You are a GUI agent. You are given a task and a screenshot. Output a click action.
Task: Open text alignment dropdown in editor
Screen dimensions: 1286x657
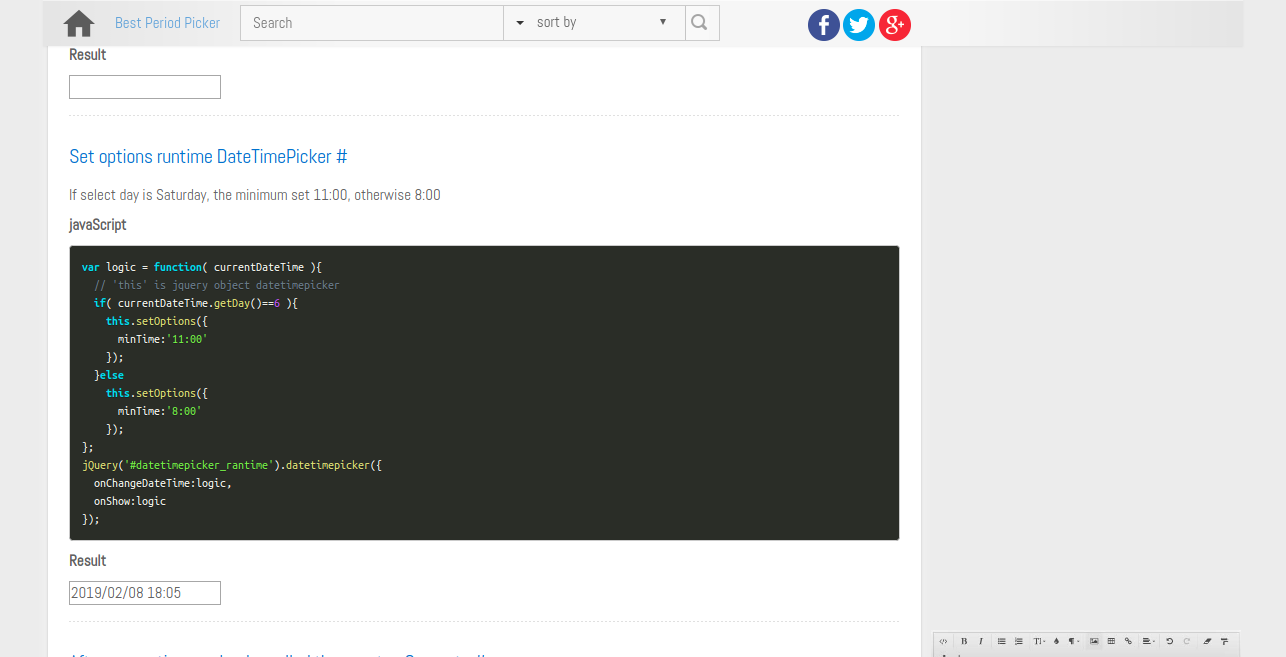[1148, 641]
